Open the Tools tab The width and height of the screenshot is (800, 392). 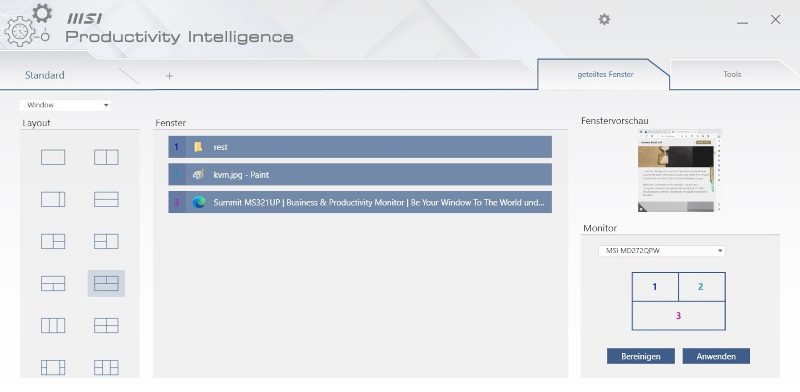pyautogui.click(x=732, y=75)
